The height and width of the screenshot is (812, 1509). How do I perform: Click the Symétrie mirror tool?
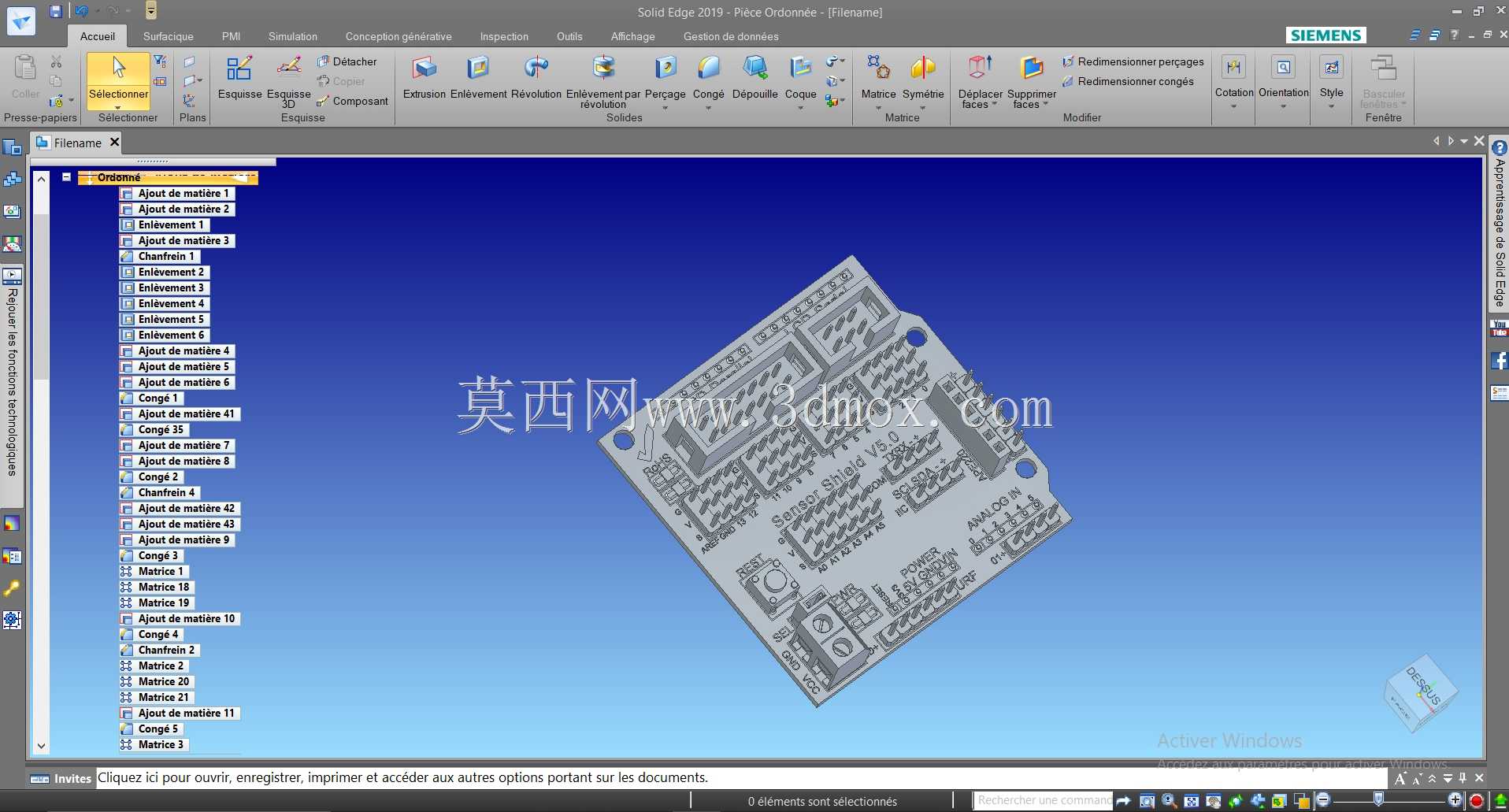click(923, 77)
